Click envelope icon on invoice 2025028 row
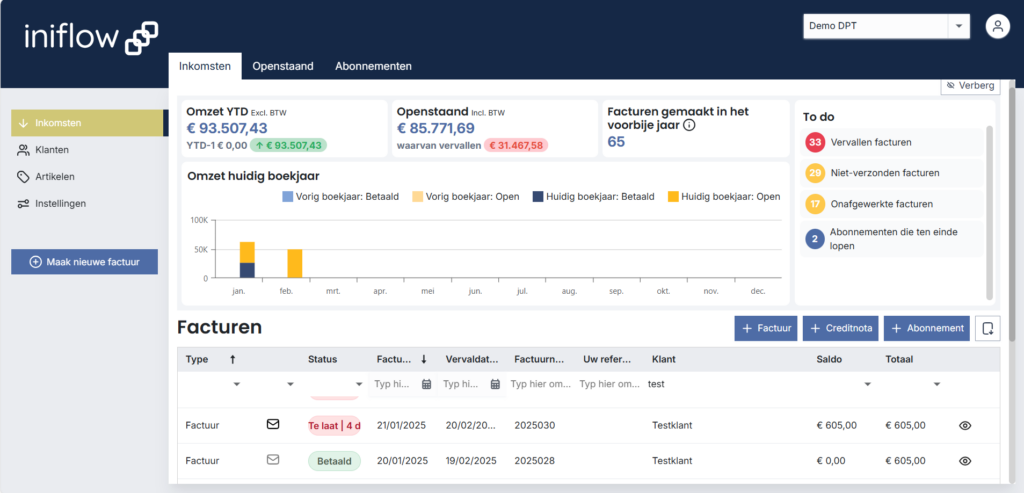 coord(273,460)
